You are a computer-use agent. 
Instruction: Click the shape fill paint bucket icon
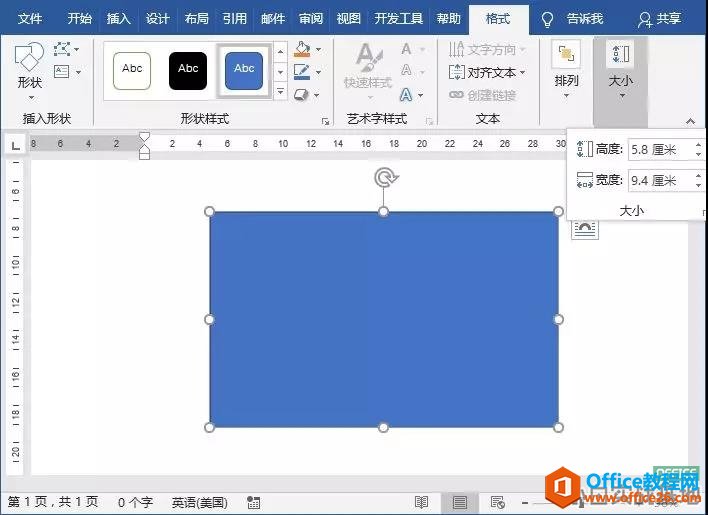(302, 49)
